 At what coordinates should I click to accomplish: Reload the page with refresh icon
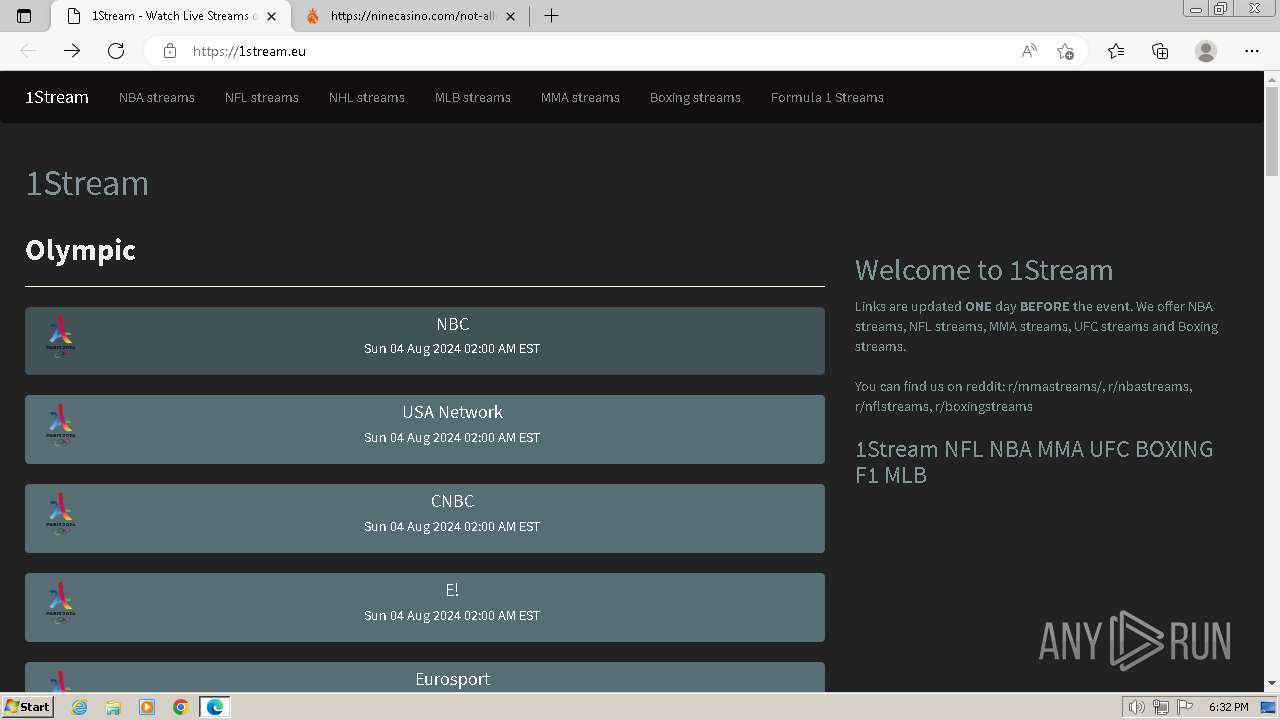coord(116,51)
